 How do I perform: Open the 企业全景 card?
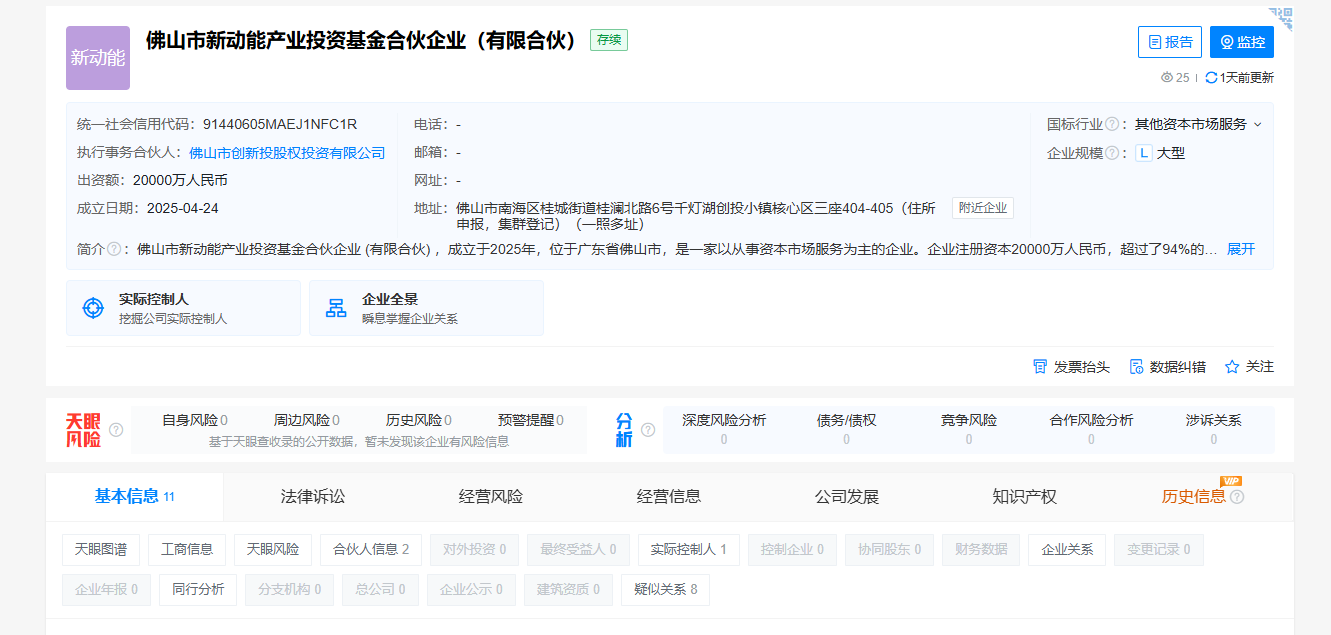426,308
